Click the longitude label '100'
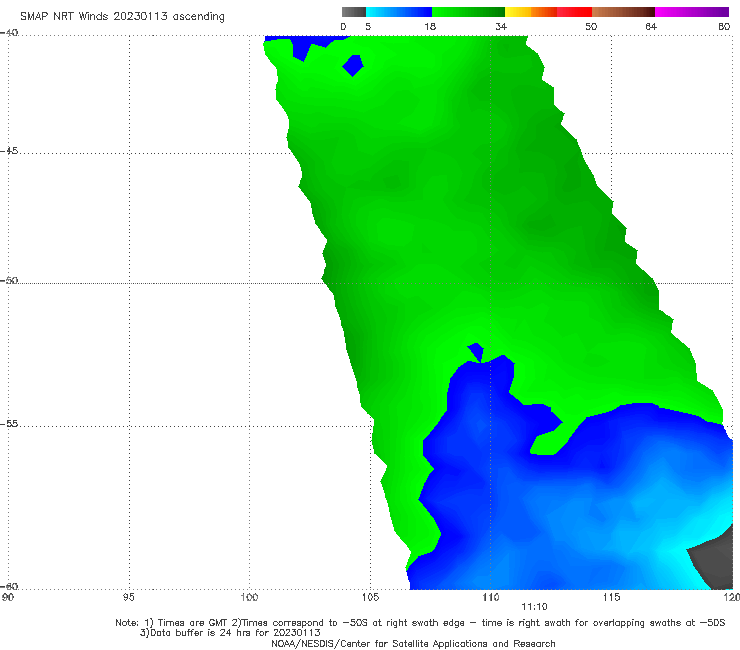The height and width of the screenshot is (650, 740). click(249, 598)
